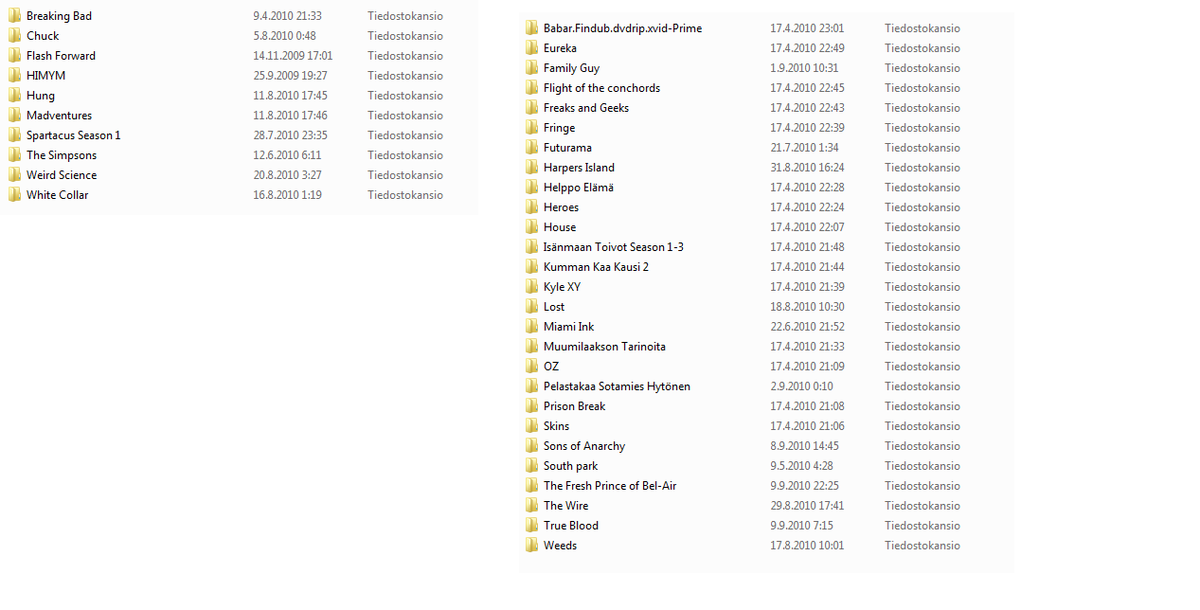Select the Hung folder icon
The image size is (1200, 610).
pyautogui.click(x=15, y=96)
